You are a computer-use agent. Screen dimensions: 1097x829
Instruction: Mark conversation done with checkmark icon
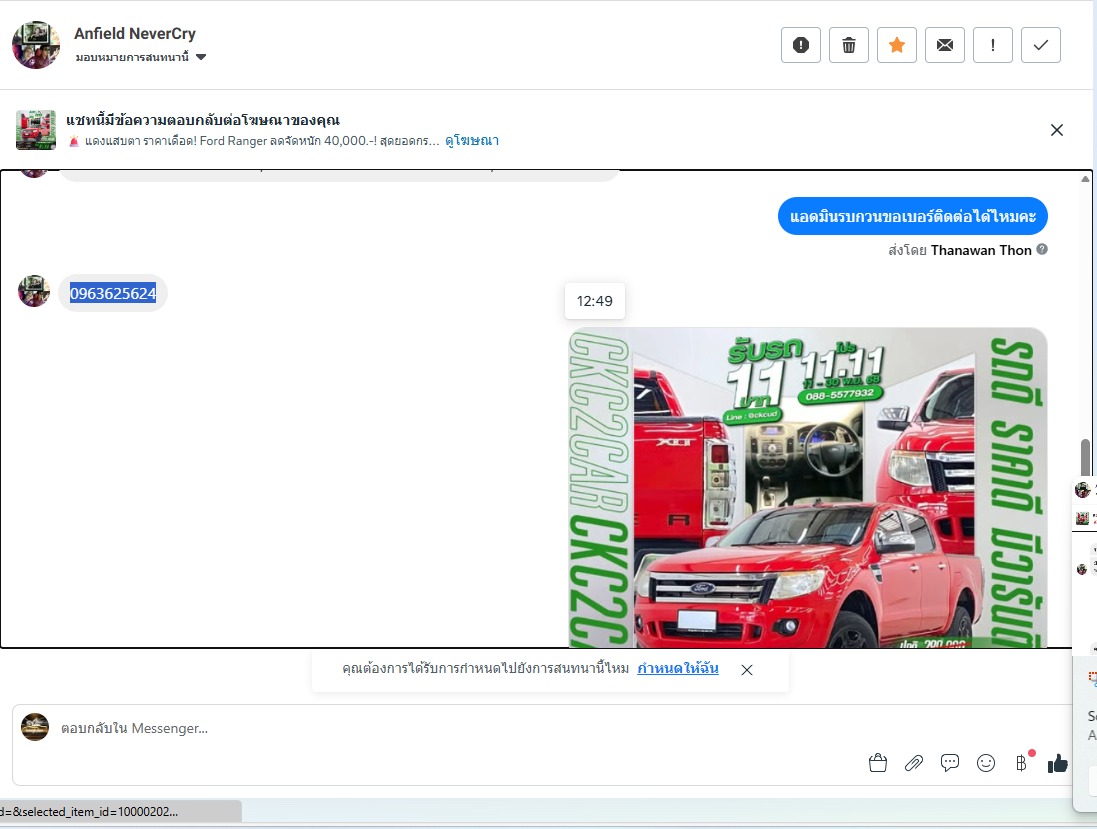tap(1041, 45)
